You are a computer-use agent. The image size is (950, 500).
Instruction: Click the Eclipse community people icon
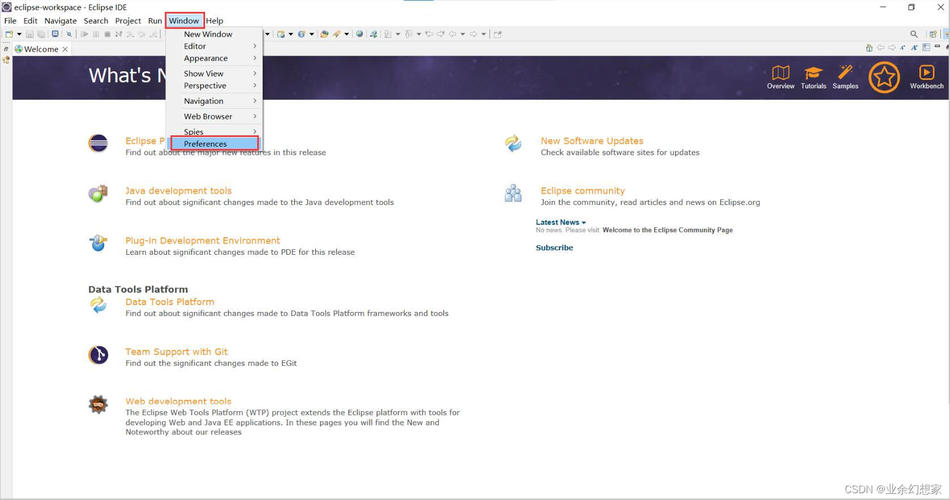[x=513, y=193]
